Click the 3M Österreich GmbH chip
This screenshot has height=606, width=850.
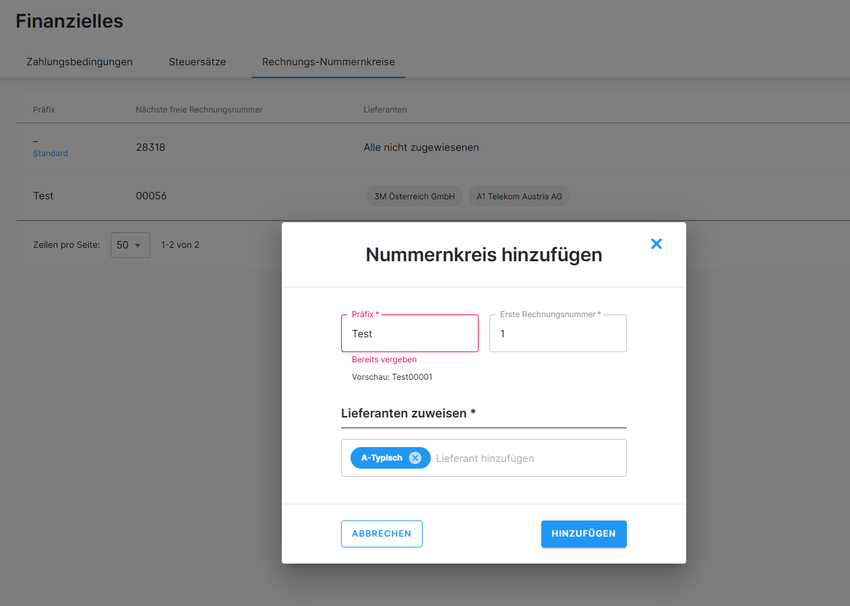(x=414, y=197)
